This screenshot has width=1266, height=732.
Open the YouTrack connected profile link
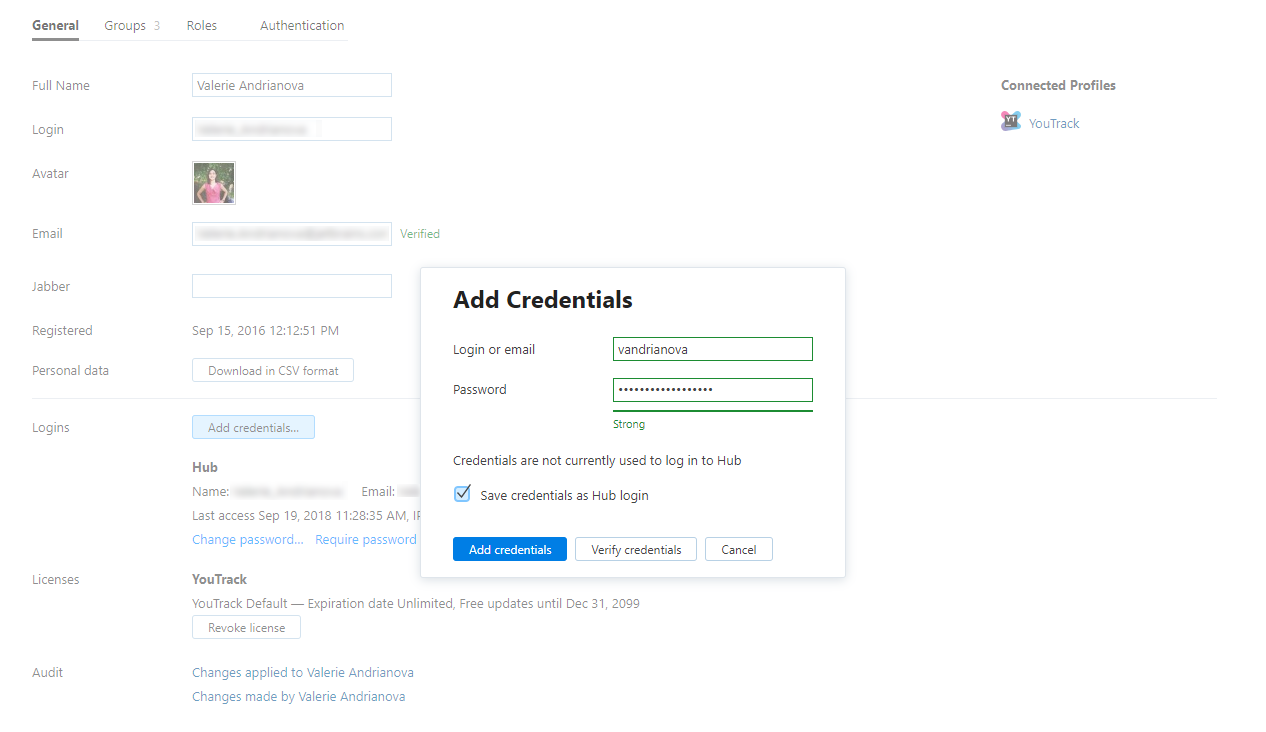coord(1054,124)
